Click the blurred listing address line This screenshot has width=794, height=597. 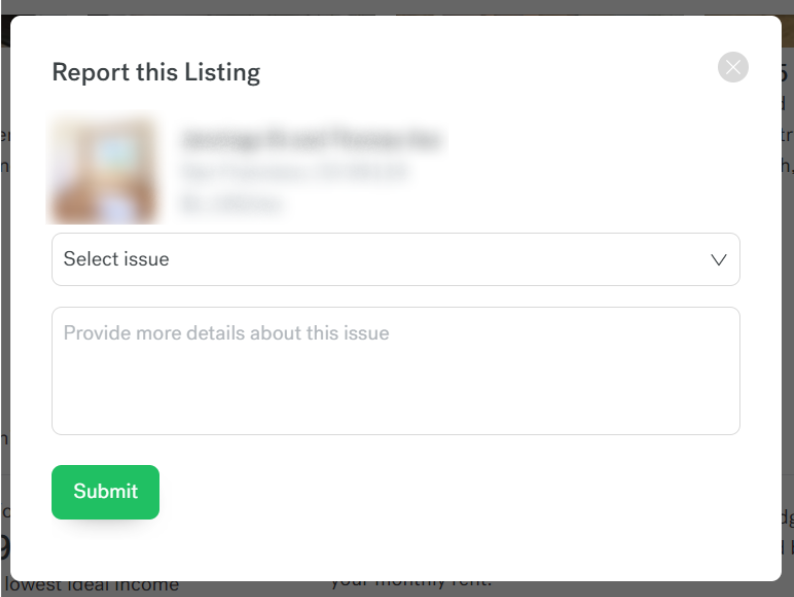coord(294,172)
